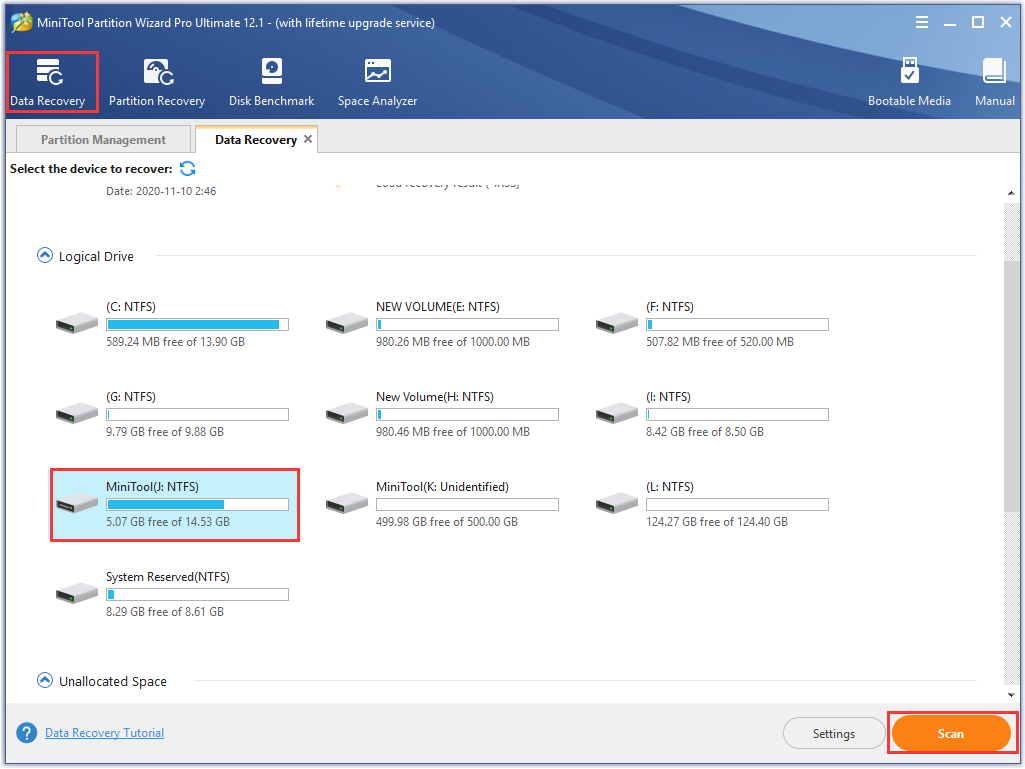1025x769 pixels.
Task: Open the Data Recovery tool
Action: (x=48, y=82)
